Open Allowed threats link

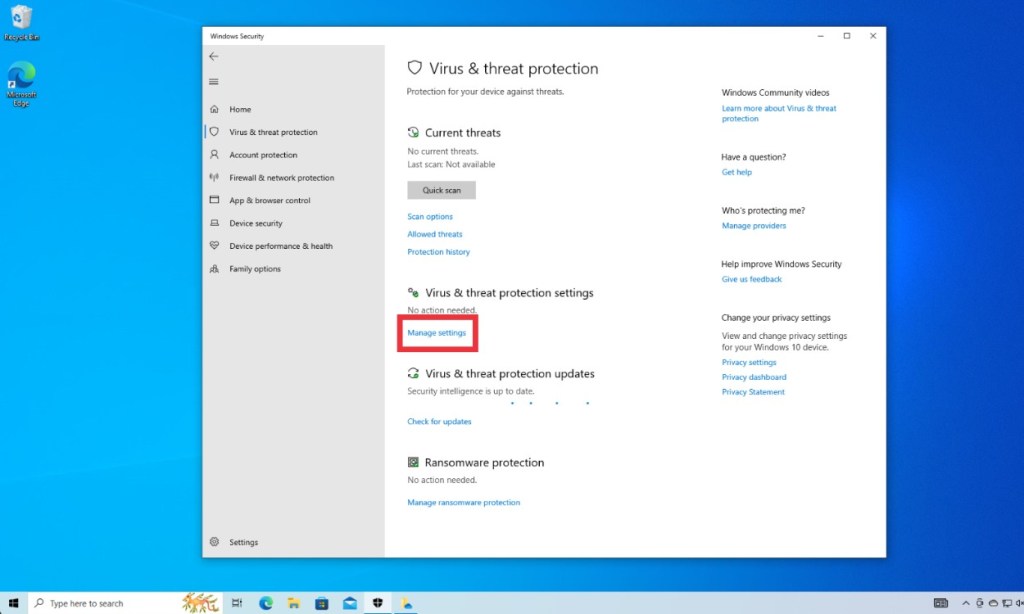[434, 234]
